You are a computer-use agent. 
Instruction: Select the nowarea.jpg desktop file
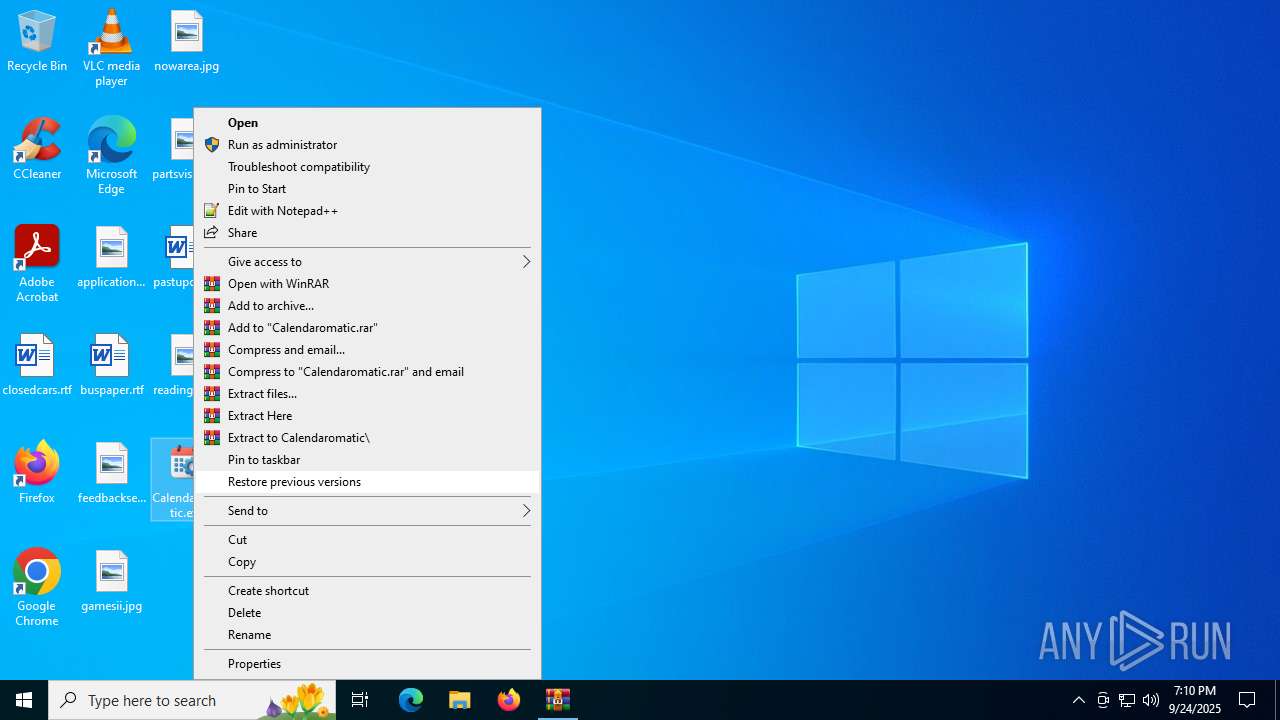[x=187, y=42]
